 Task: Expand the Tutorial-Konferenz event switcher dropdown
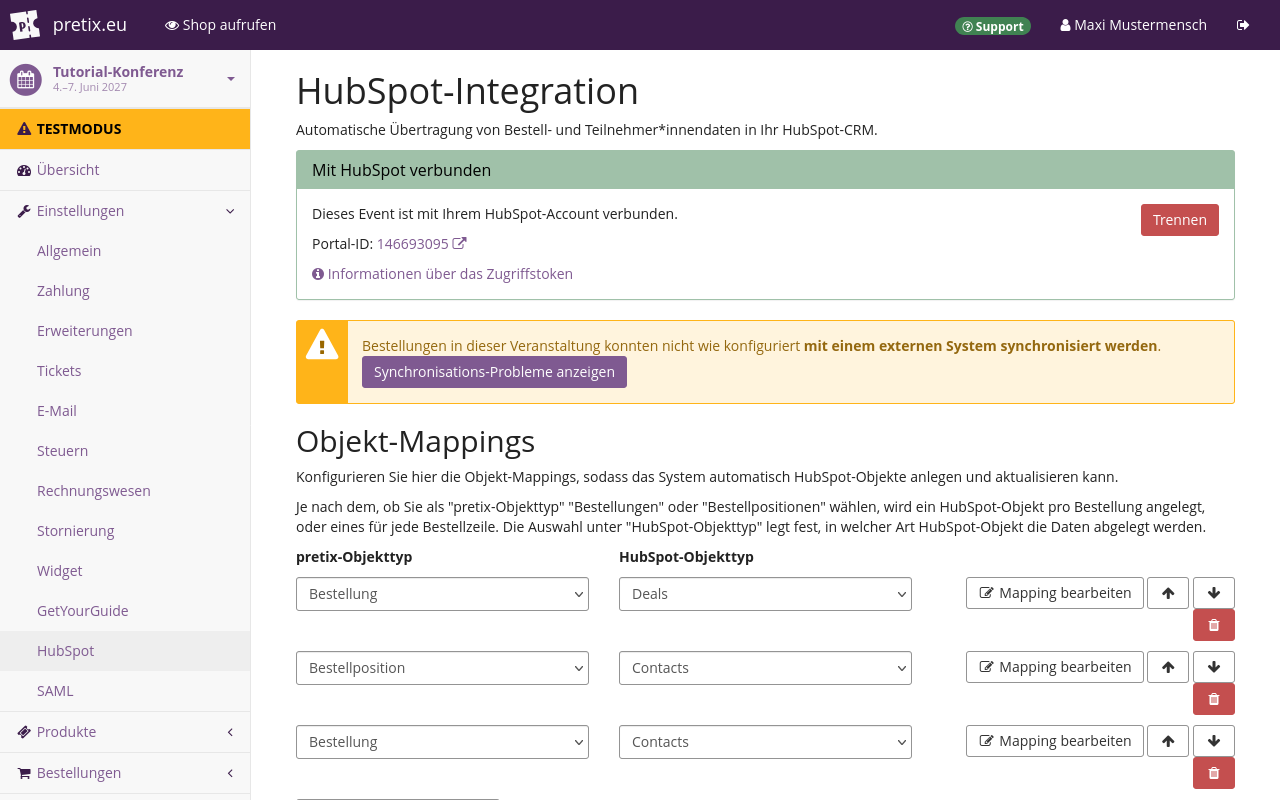coord(231,79)
